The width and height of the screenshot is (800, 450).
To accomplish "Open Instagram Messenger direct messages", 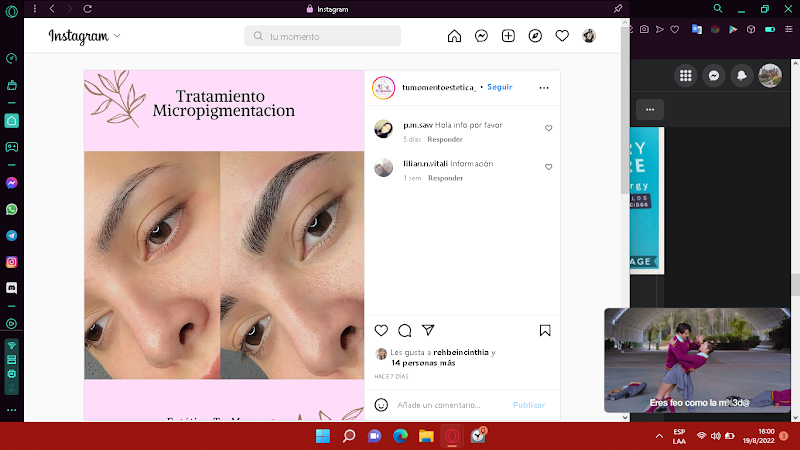I will [x=481, y=36].
